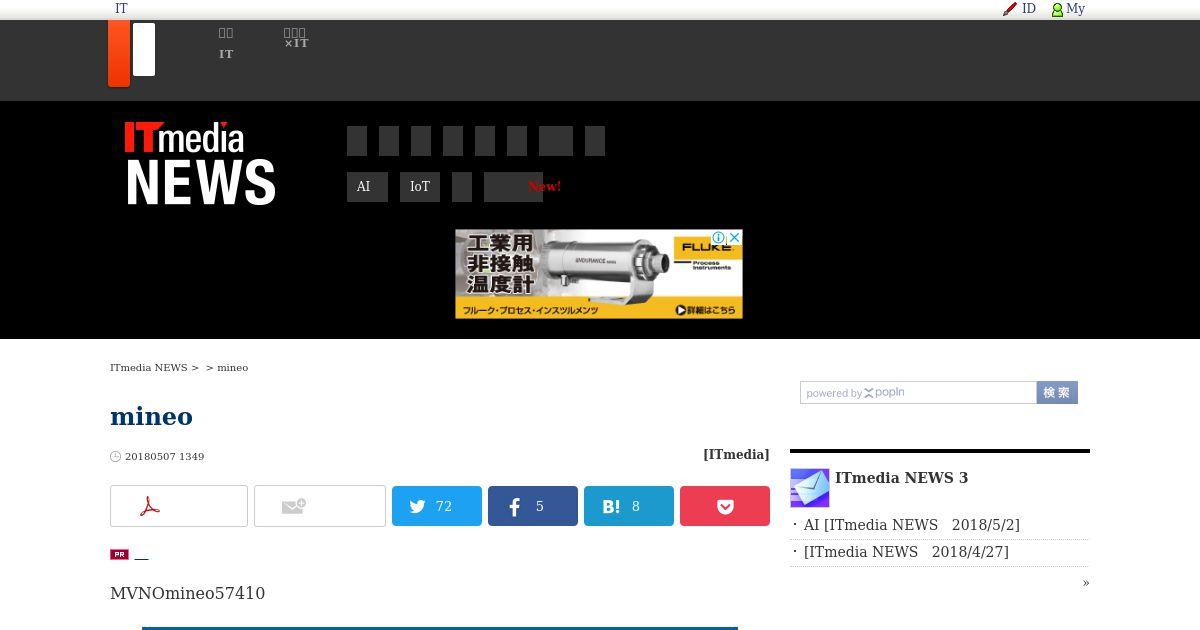
Task: Click ITmedia NEWS breadcrumb link
Action: point(149,368)
